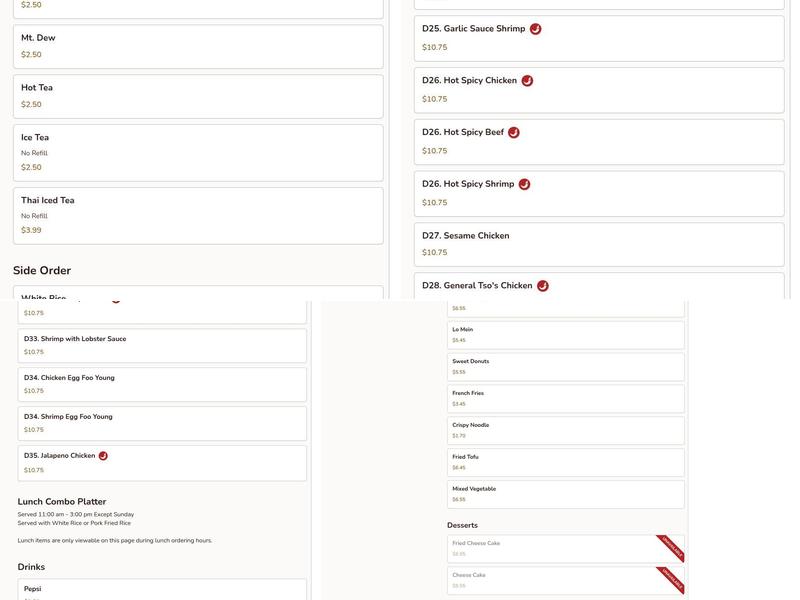Tap the spicy icon next to Jalapeno Chicken

pos(103,456)
